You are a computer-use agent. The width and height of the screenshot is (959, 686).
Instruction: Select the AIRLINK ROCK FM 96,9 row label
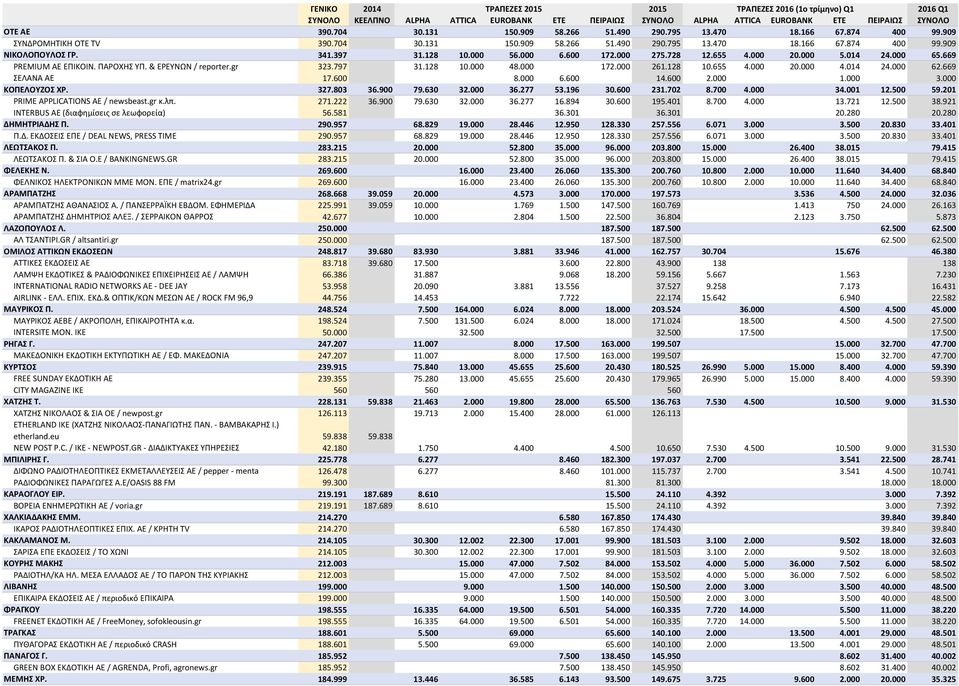(133, 298)
